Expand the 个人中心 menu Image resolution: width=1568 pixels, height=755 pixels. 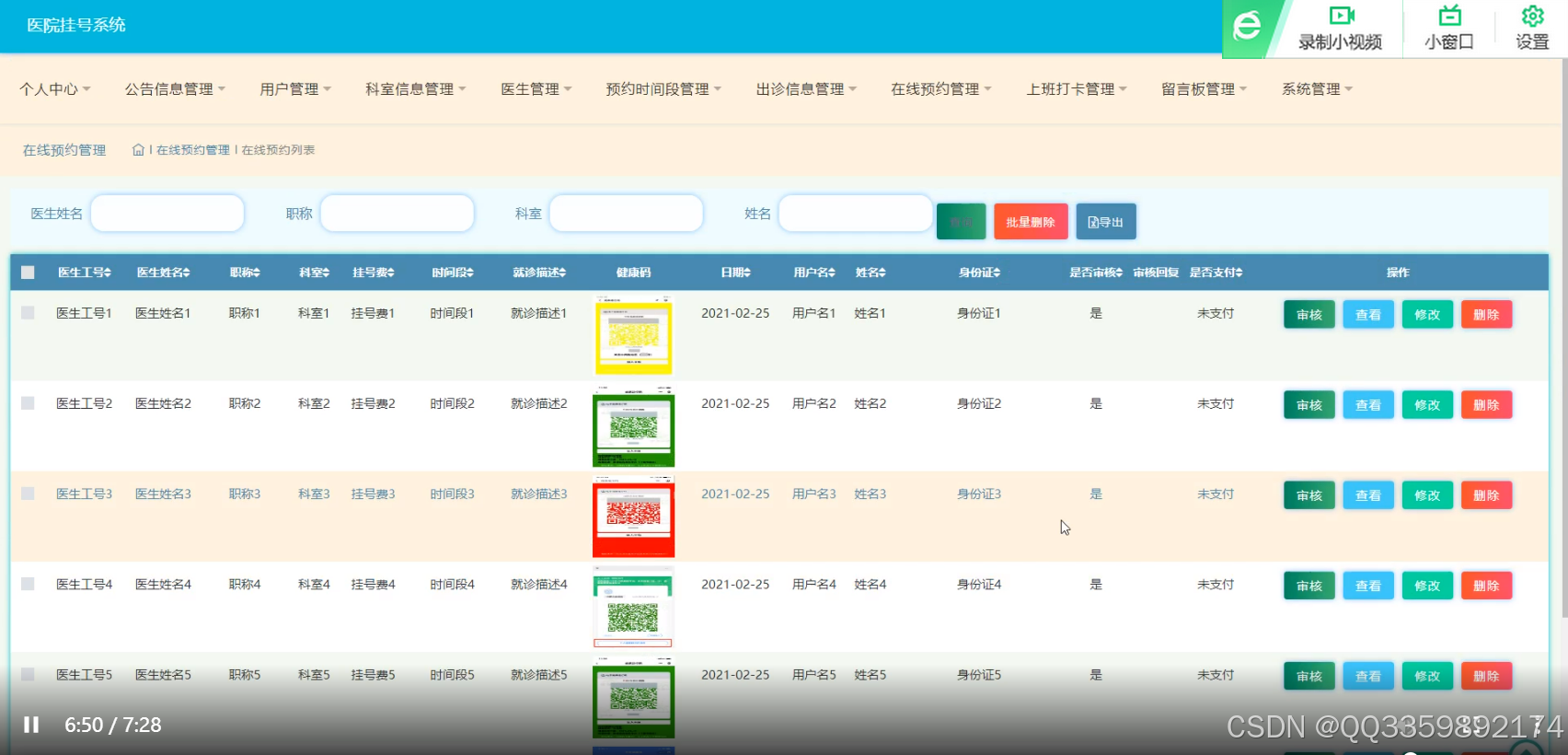(55, 89)
